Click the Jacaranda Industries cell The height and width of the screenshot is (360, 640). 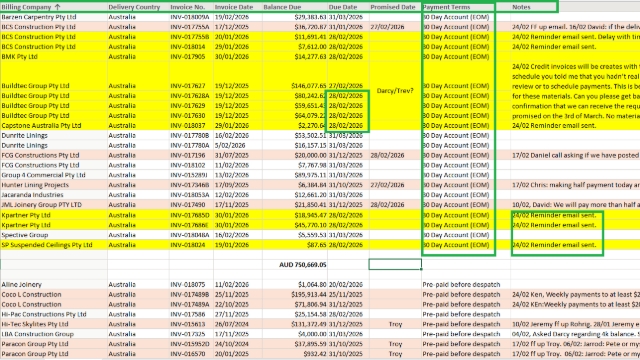(x=53, y=195)
